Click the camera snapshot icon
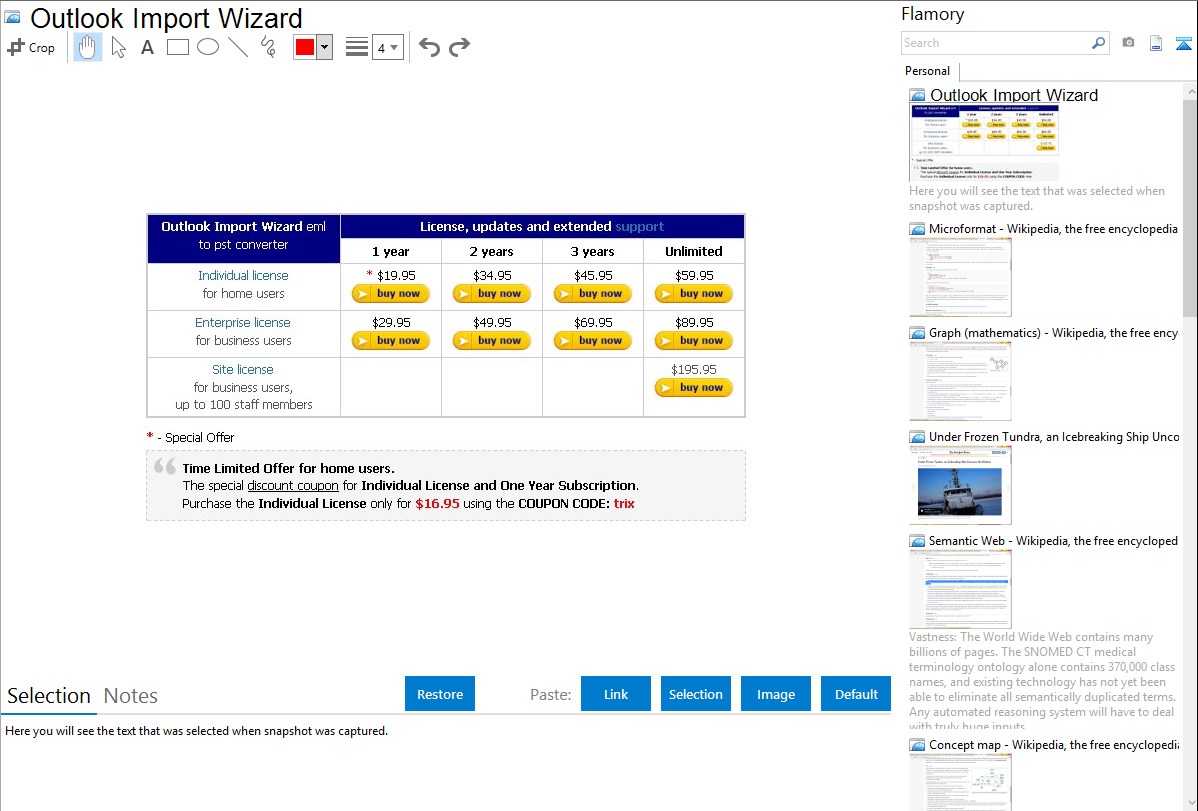The width and height of the screenshot is (1198, 811). click(1128, 43)
